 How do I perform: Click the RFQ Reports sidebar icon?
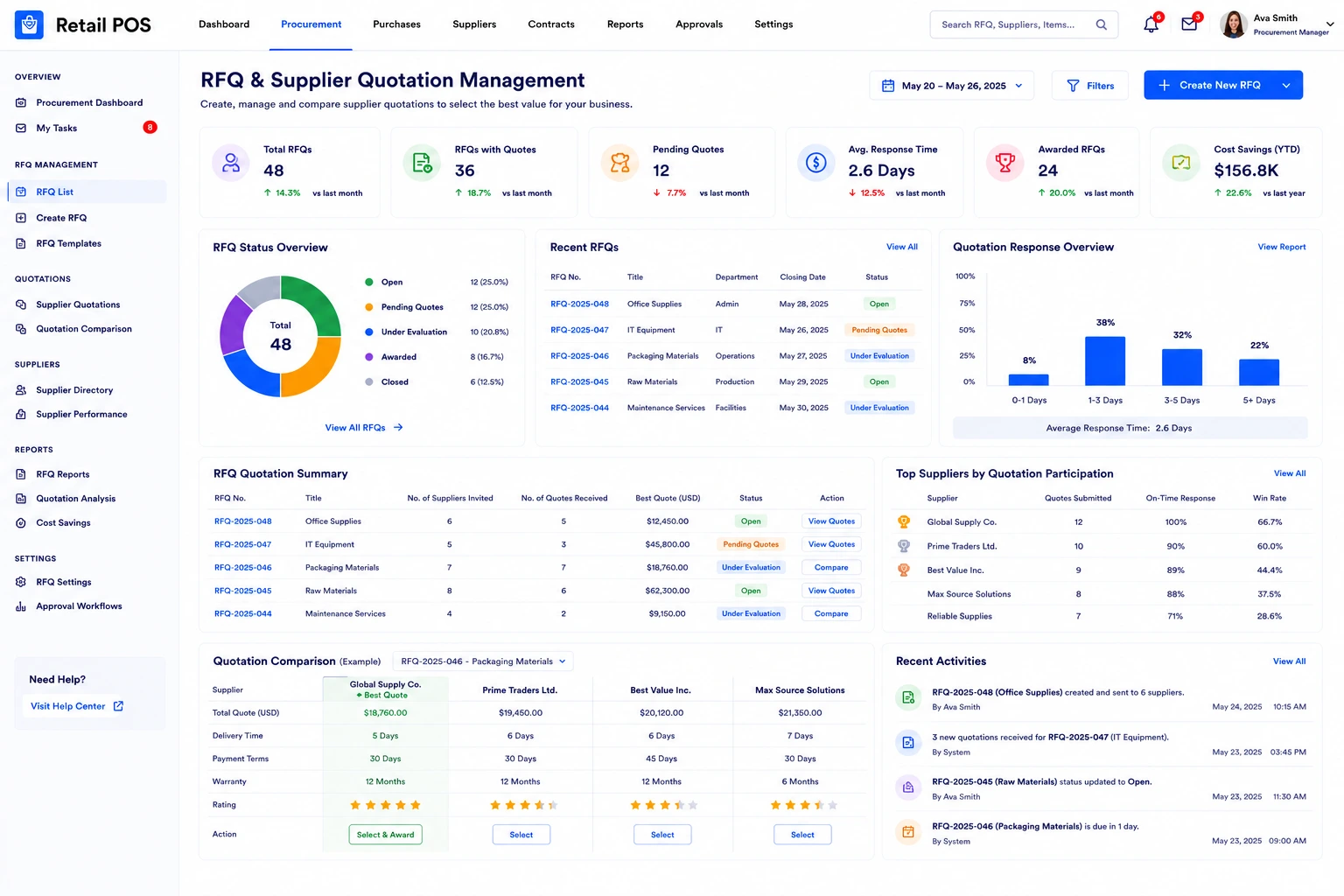[x=21, y=474]
